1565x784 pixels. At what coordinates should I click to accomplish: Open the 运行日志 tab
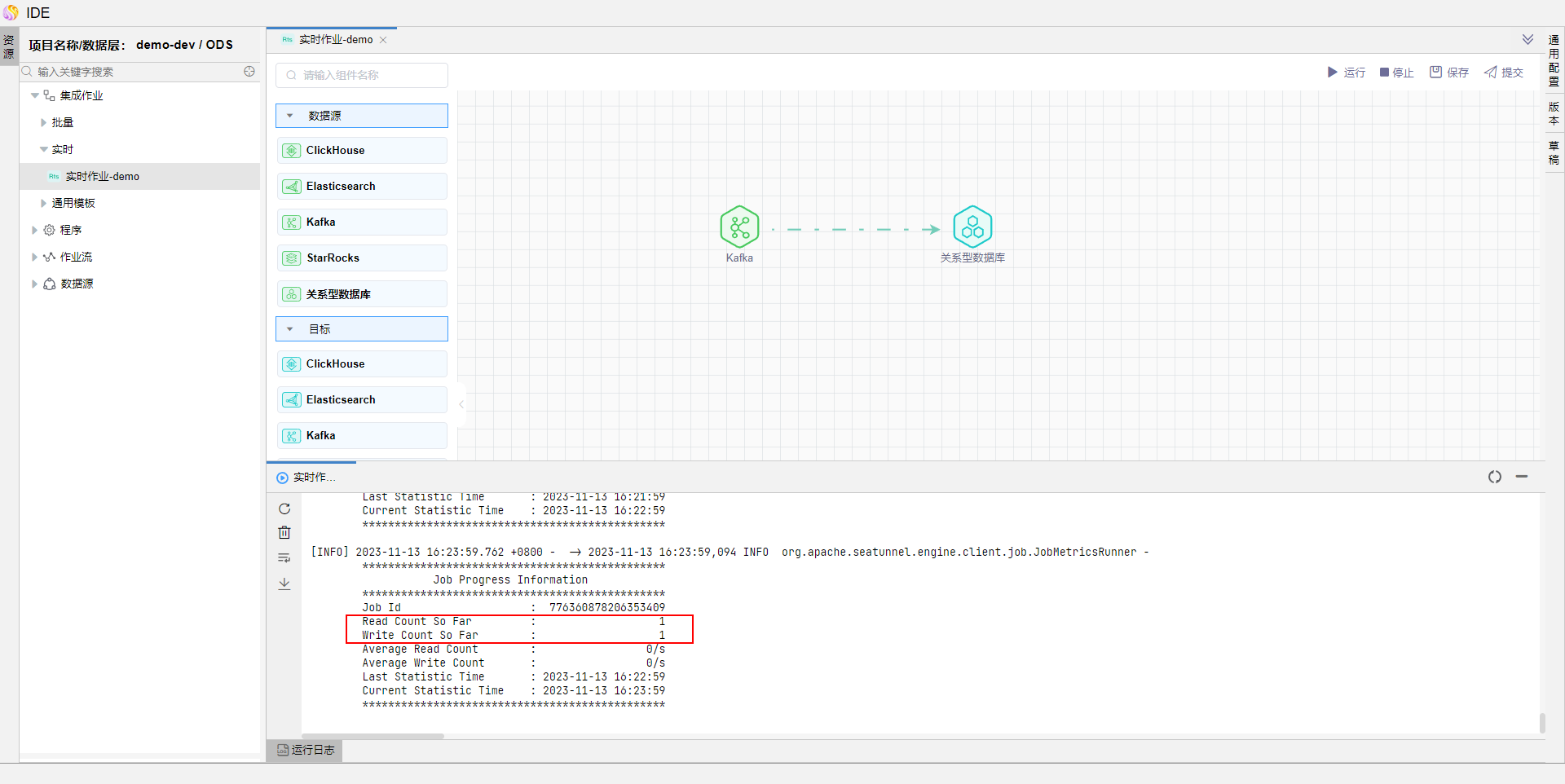(306, 750)
